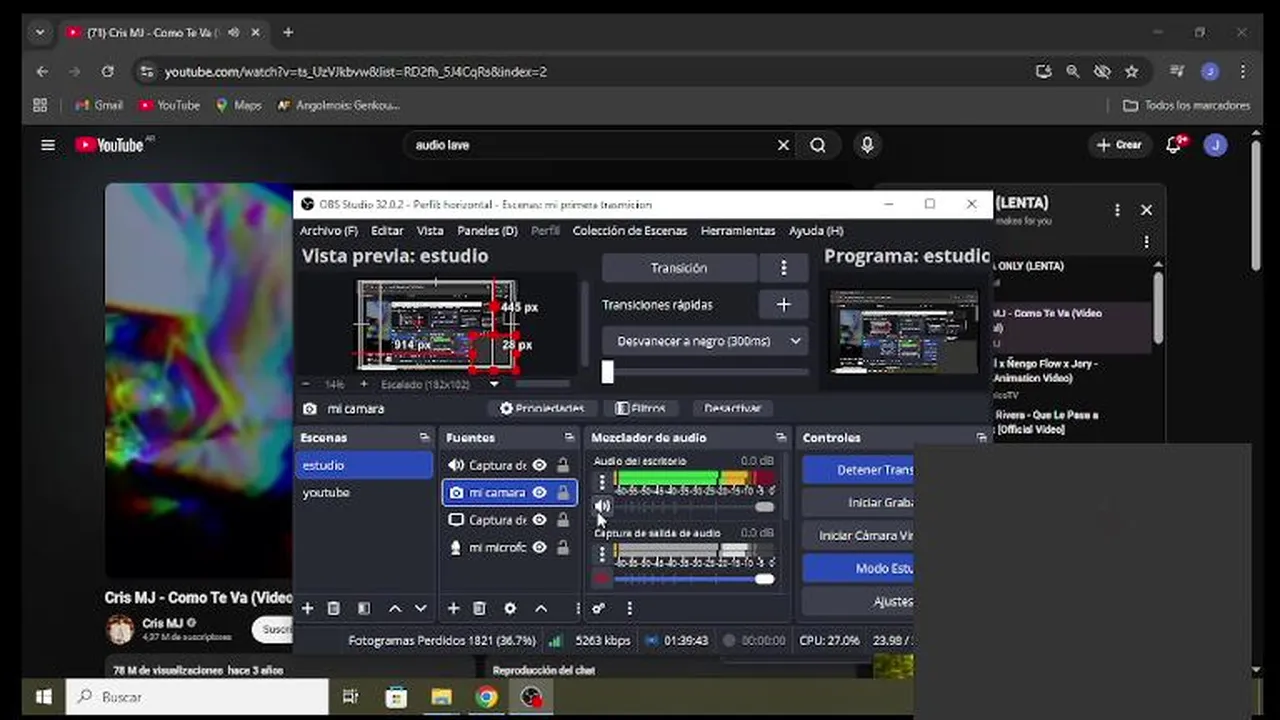The image size is (1280, 720).
Task: Open YouTube playlist three-dot menu
Action: point(1117,210)
